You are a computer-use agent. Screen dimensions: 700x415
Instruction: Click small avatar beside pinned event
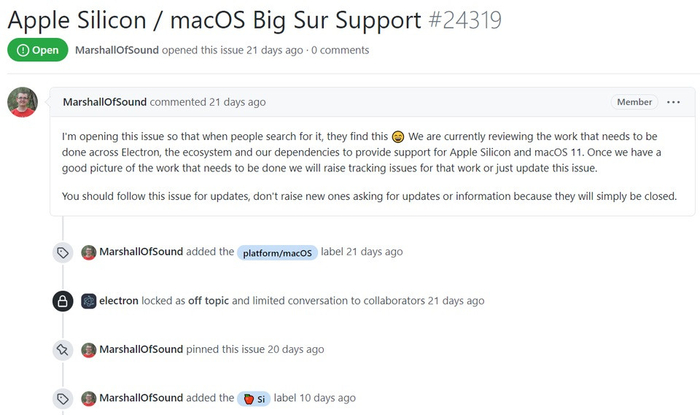[x=88, y=349]
